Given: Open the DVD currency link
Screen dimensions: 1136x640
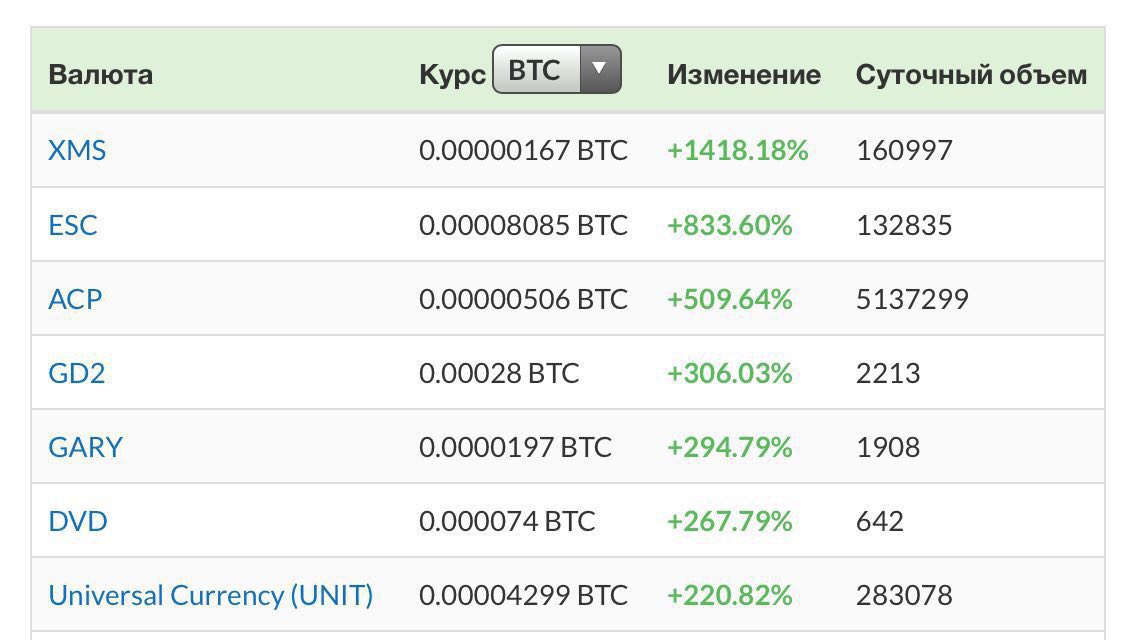Looking at the screenshot, I should tap(78, 520).
